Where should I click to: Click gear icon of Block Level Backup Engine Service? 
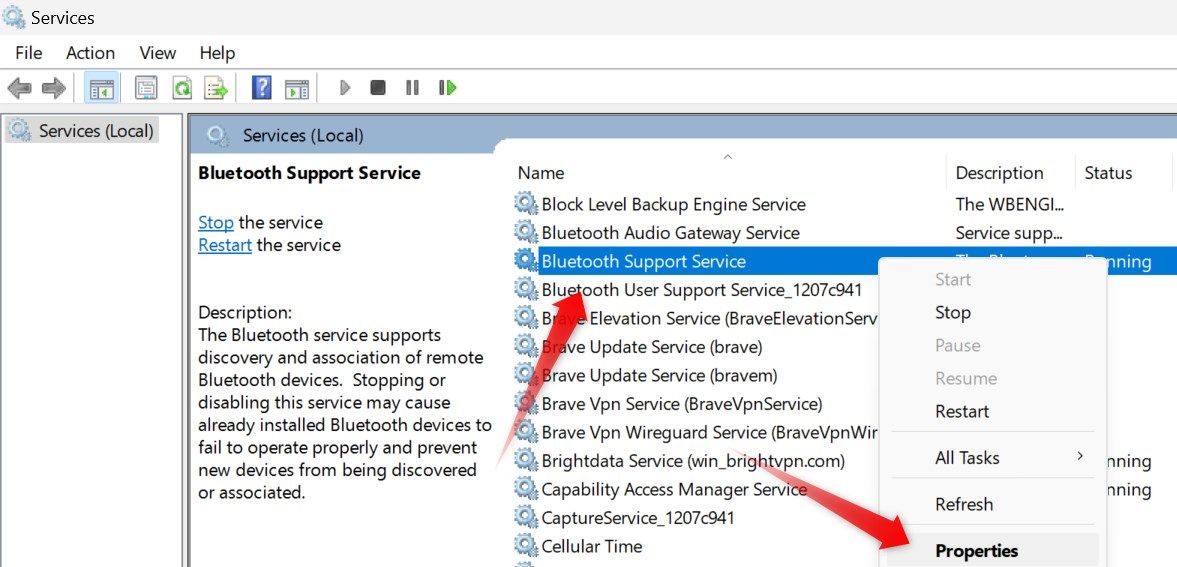click(x=526, y=204)
